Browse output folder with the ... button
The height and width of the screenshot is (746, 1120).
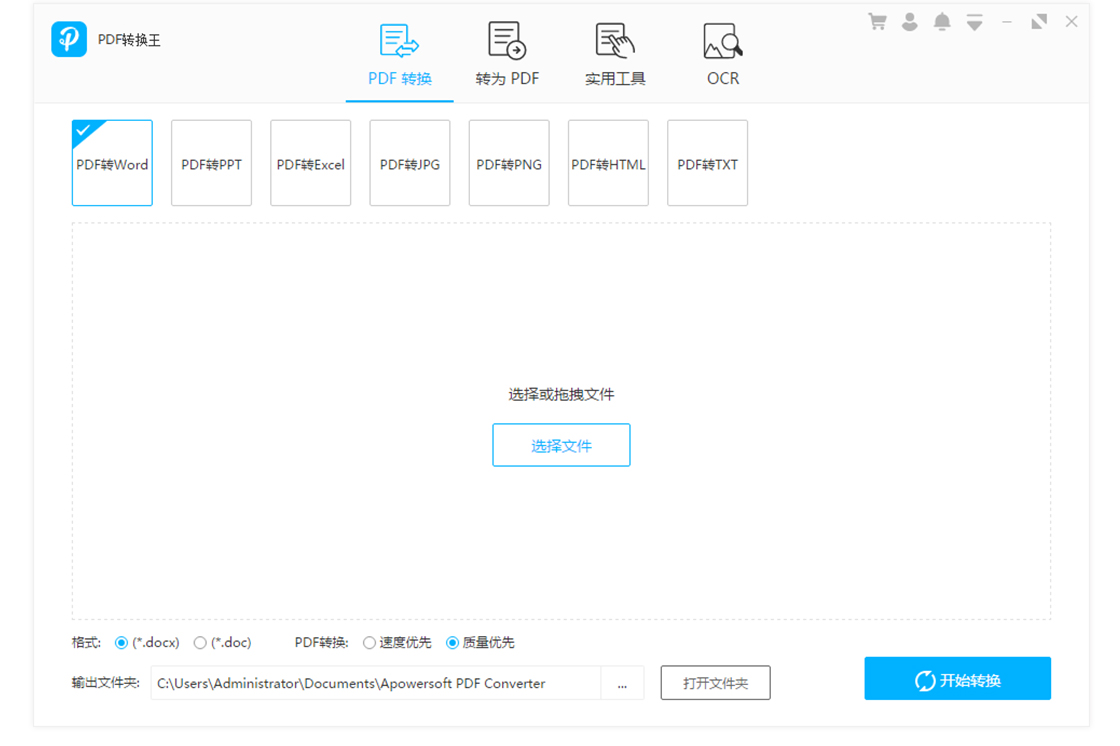622,683
